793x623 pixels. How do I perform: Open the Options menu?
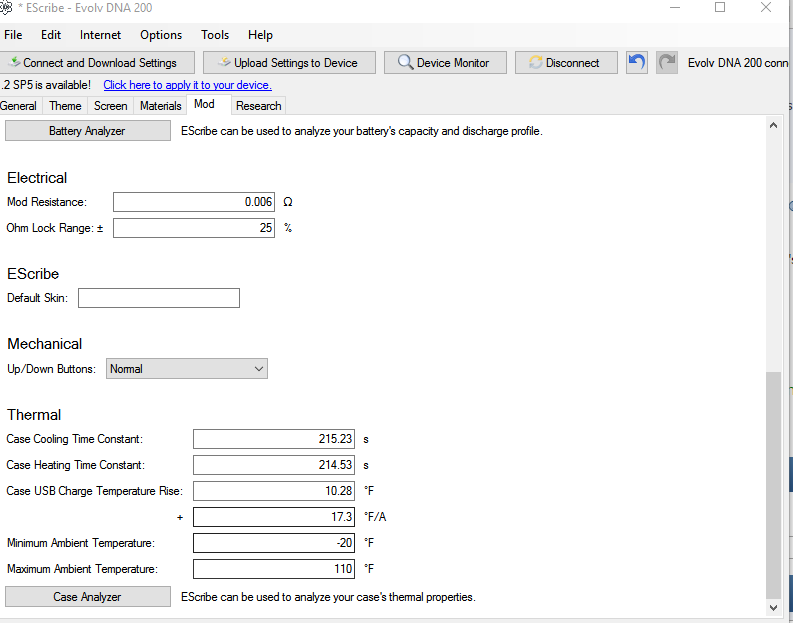pos(161,35)
